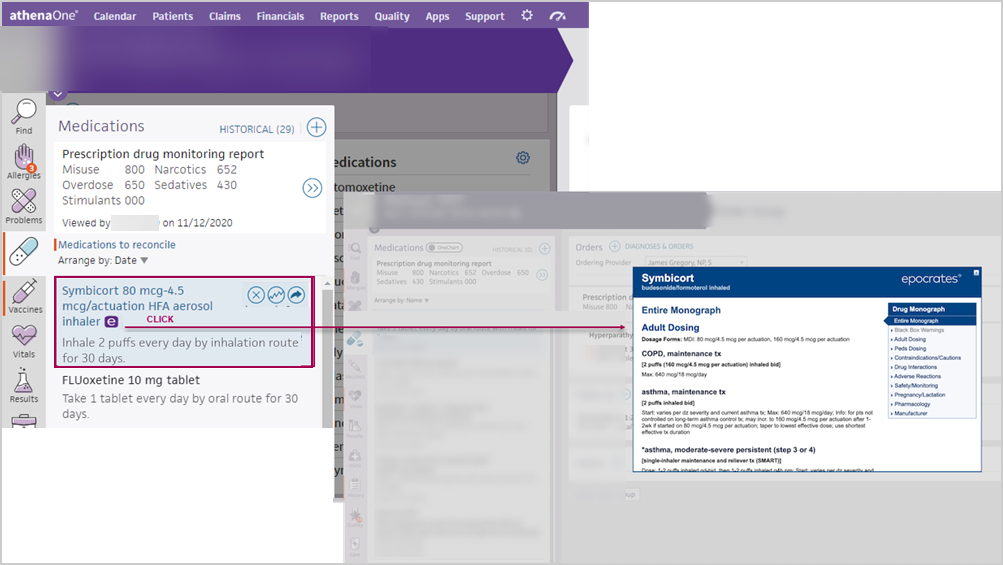1003x565 pixels.
Task: Open Calendar menu
Action: [x=115, y=16]
